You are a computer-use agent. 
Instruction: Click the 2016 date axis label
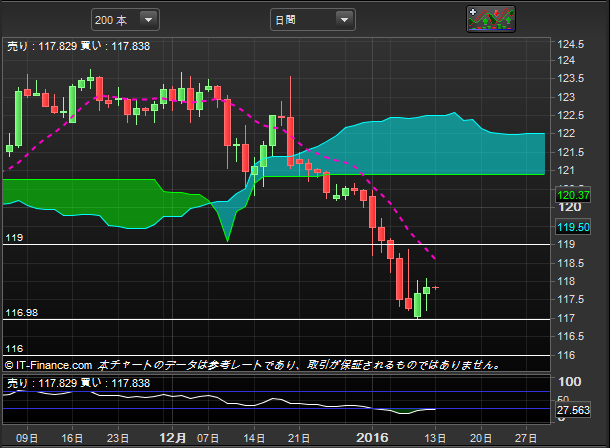click(372, 438)
